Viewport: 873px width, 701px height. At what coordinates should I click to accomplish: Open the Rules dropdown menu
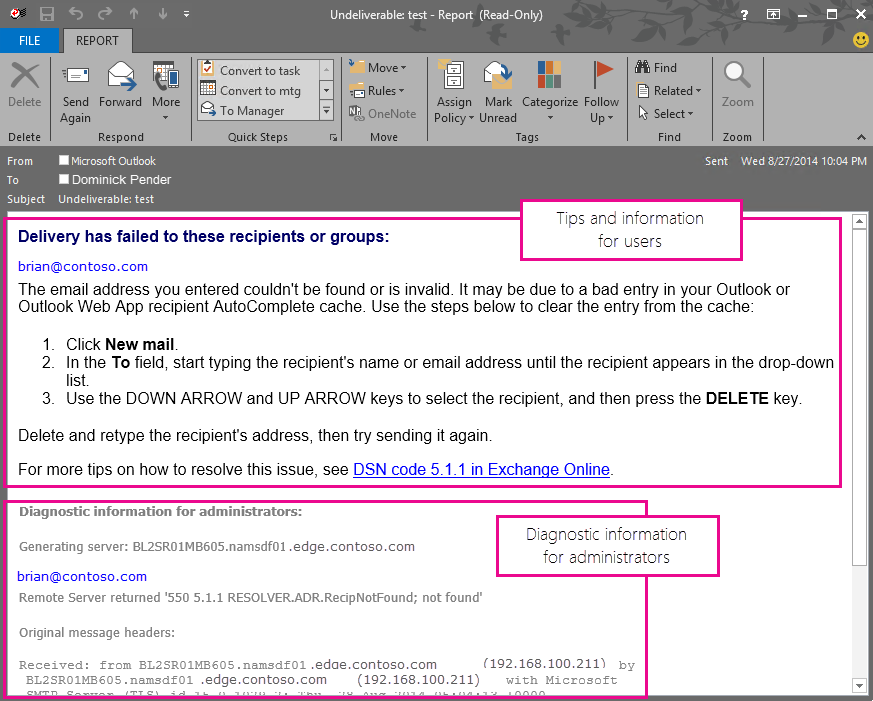377,90
